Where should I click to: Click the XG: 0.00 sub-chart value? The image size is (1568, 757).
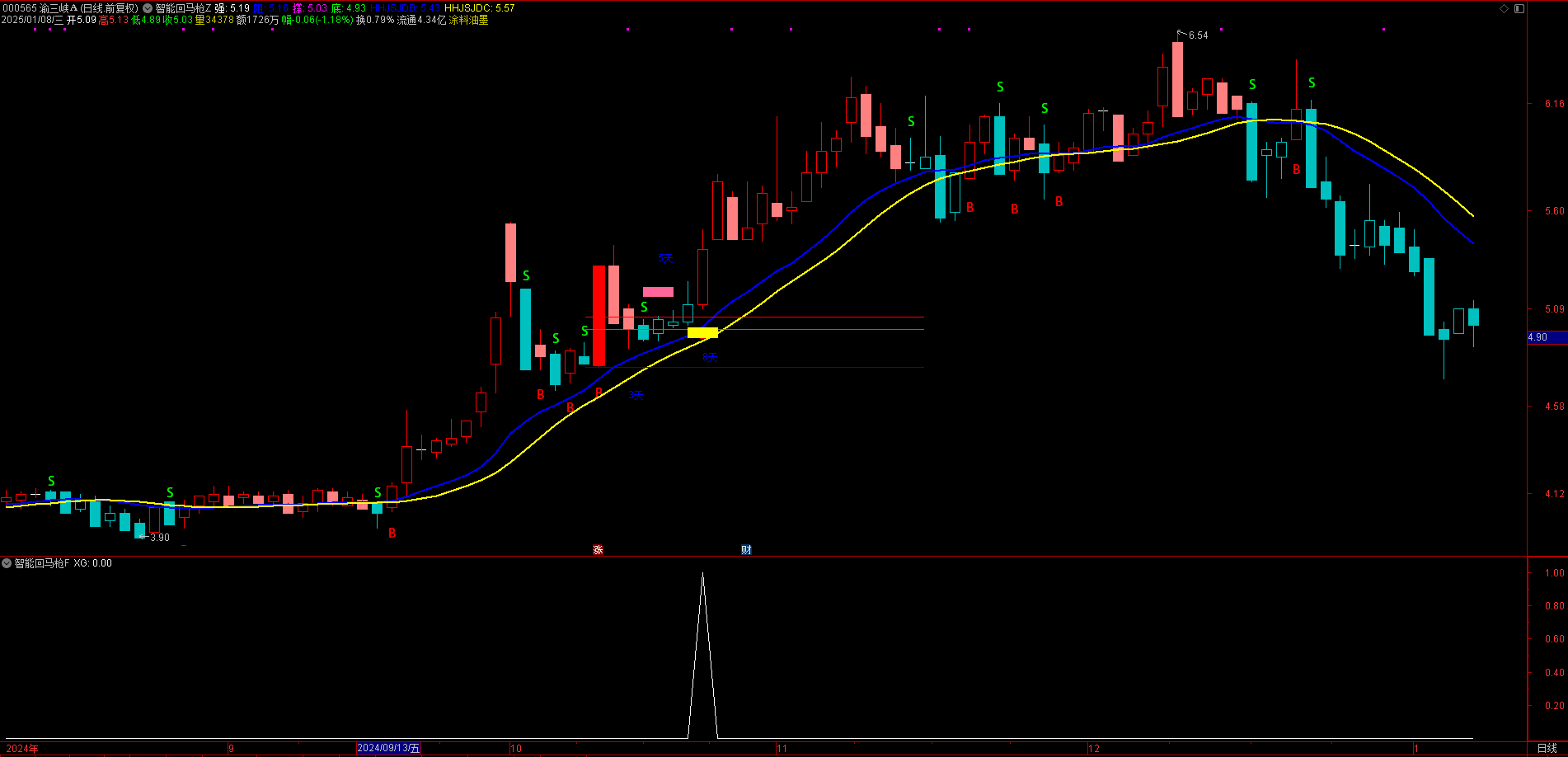pyautogui.click(x=92, y=563)
